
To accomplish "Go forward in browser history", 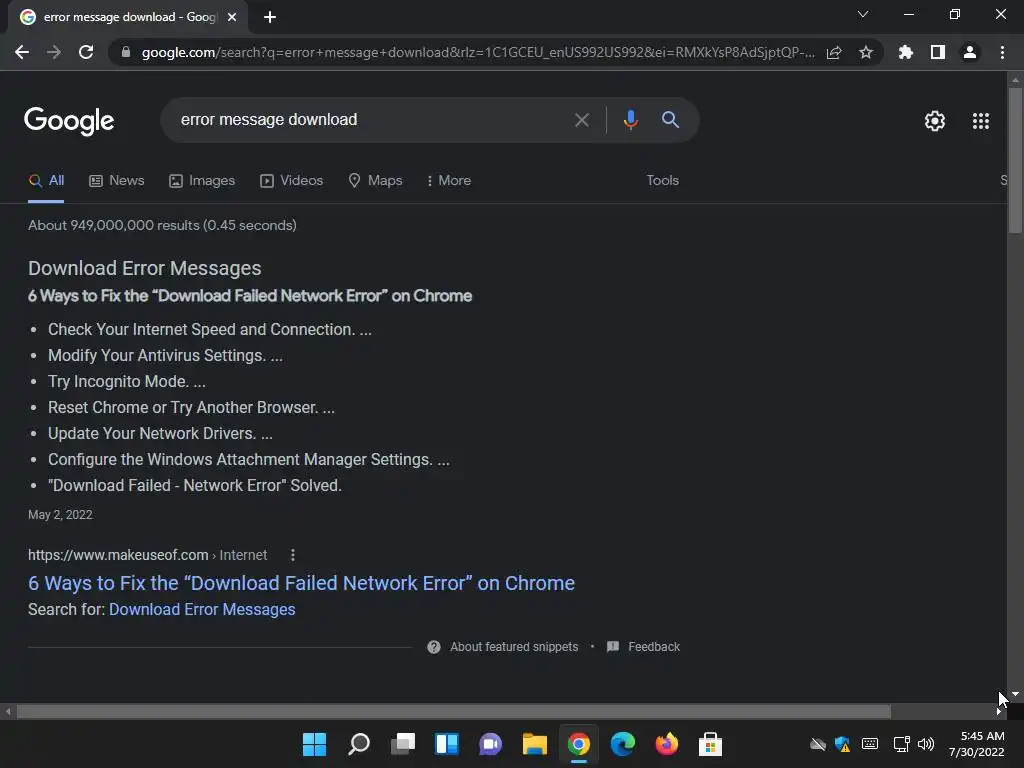I will tap(54, 52).
